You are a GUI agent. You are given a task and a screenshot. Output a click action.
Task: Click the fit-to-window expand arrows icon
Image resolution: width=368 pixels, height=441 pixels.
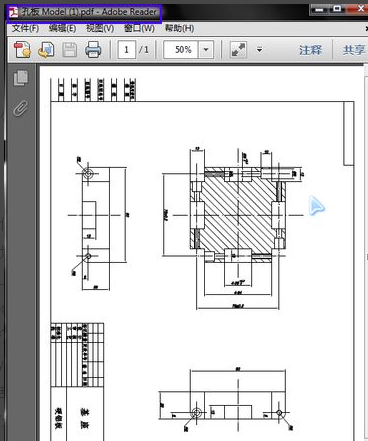coord(238,50)
